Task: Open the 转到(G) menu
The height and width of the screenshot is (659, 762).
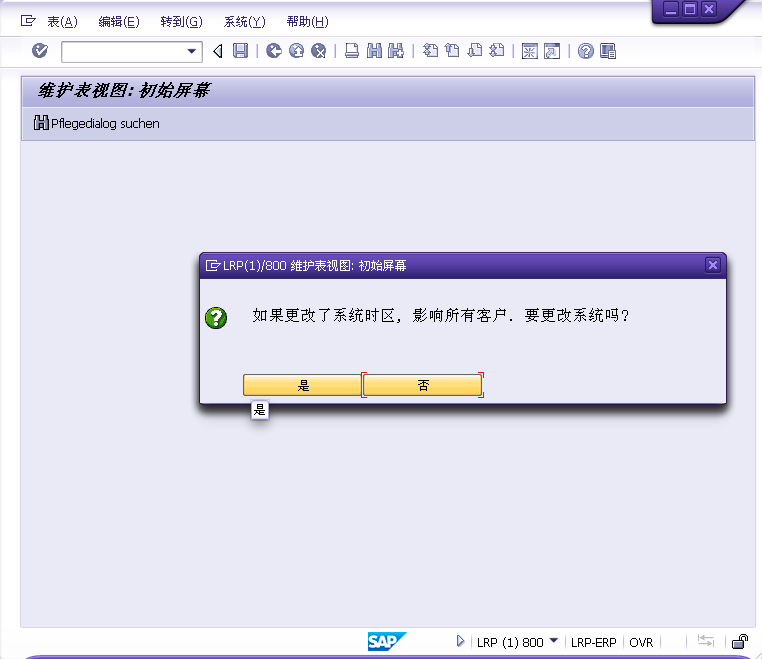Action: tap(181, 21)
